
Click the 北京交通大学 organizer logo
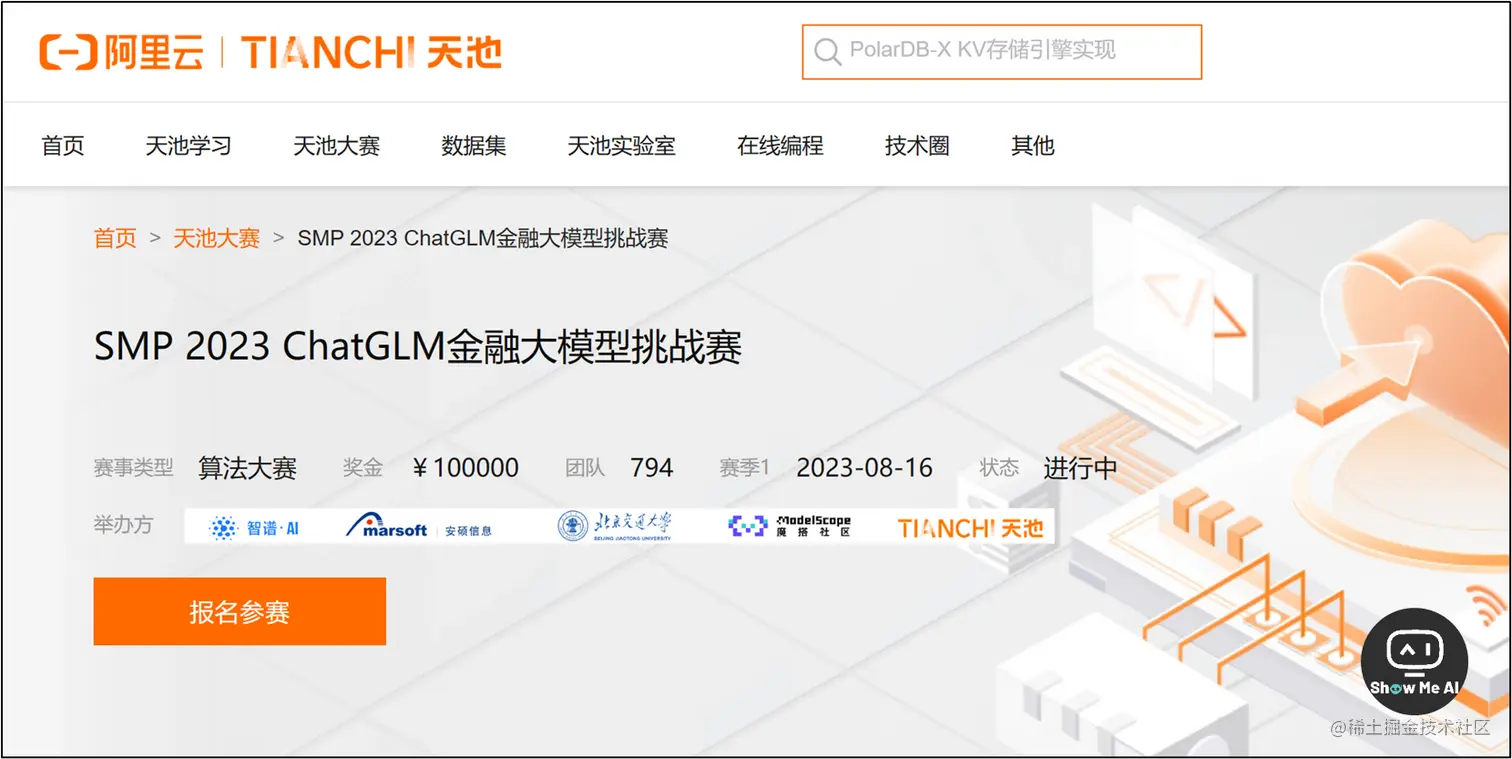[x=615, y=526]
